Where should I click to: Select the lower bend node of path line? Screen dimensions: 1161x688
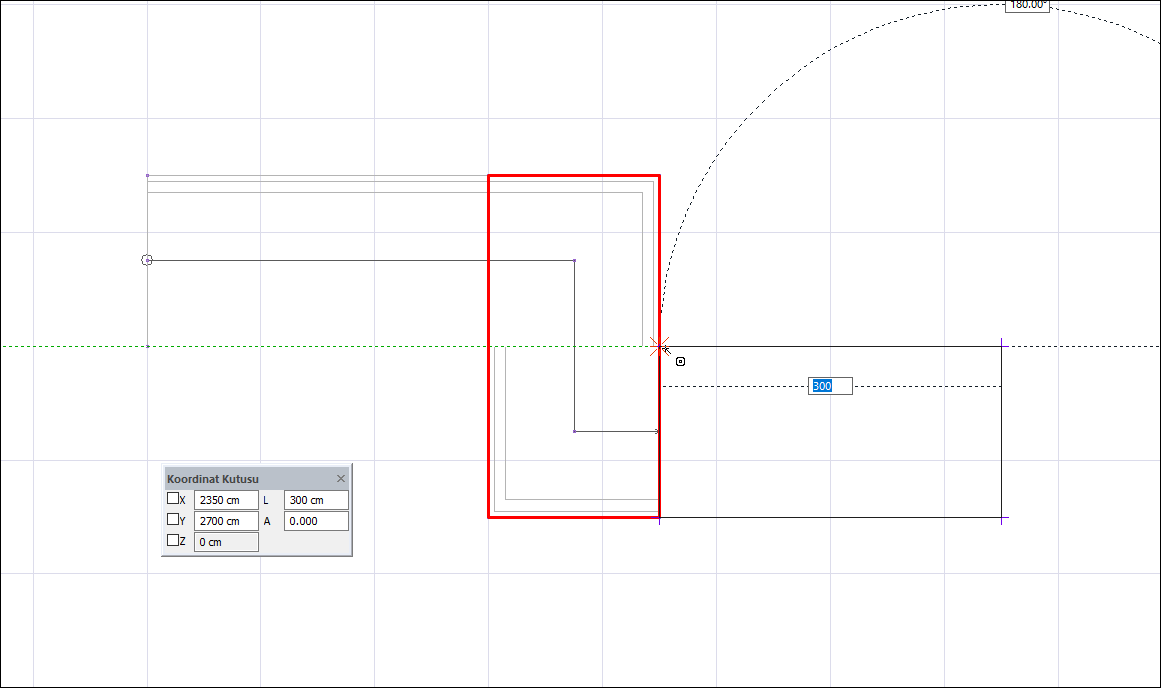pyautogui.click(x=574, y=432)
